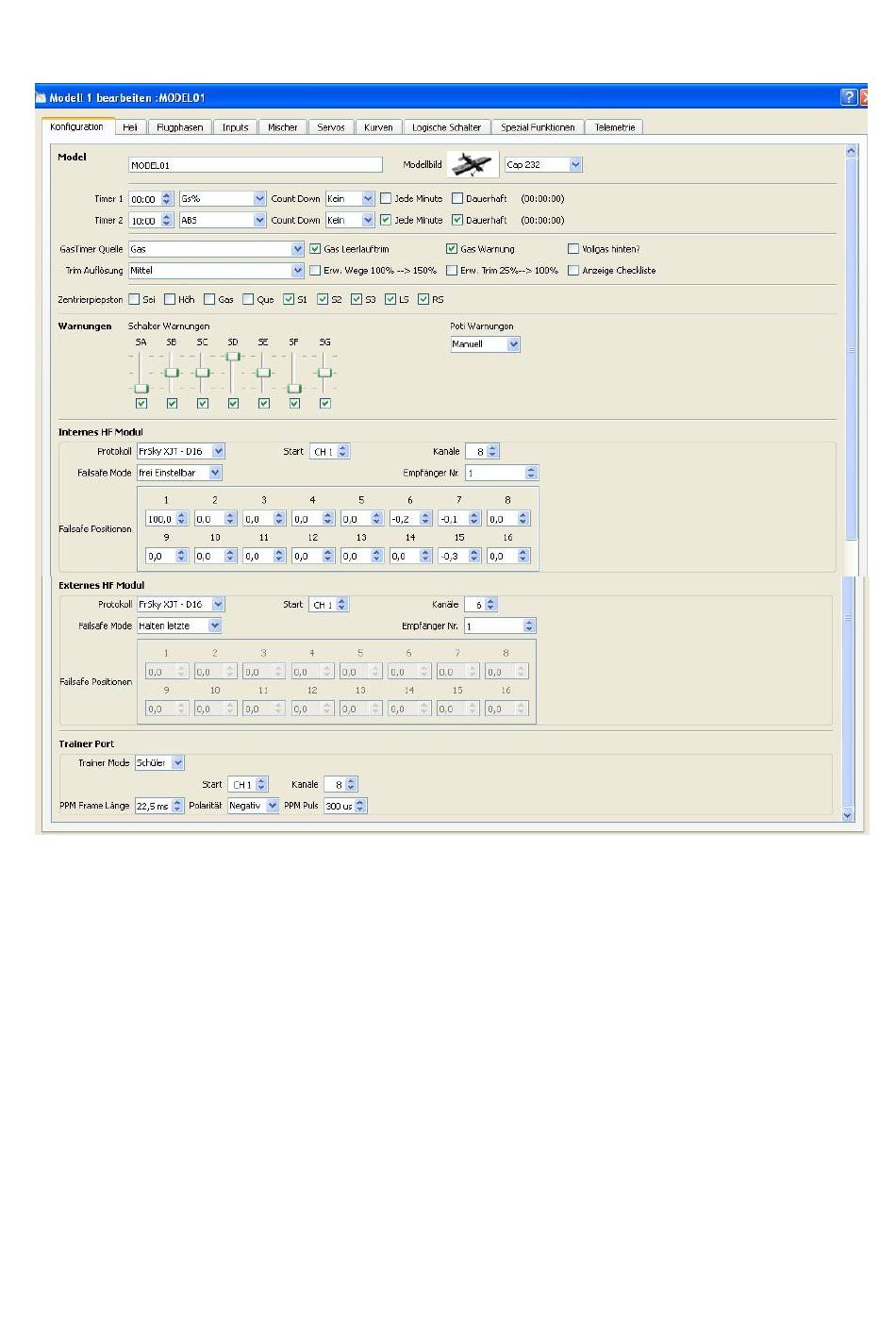Screen dimensions: 896x1319
Task: Open the Externes HF Modul Protokoll dropdown
Action: point(181,605)
